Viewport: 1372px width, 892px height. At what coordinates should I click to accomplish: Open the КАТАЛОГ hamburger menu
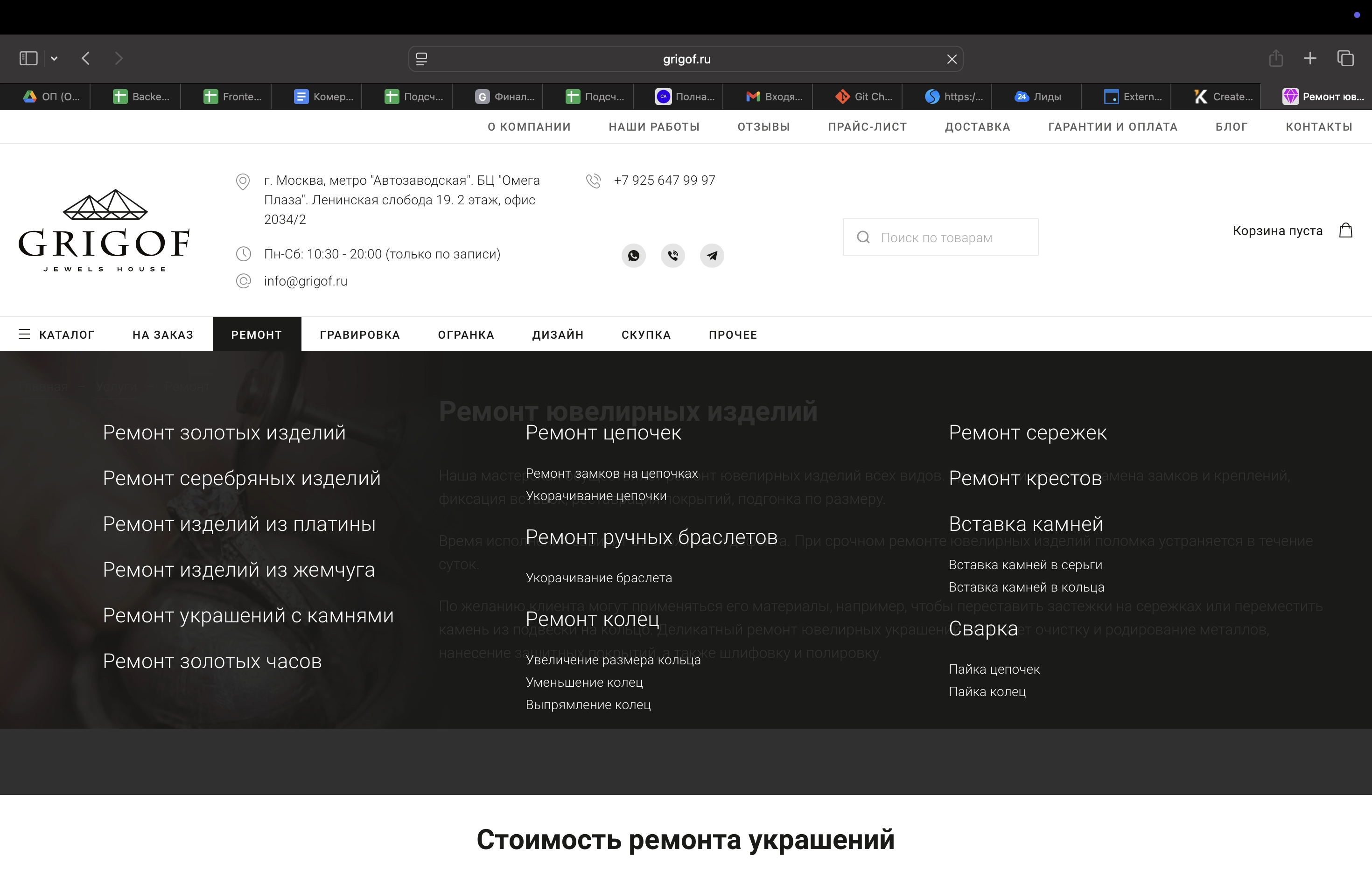(x=24, y=334)
